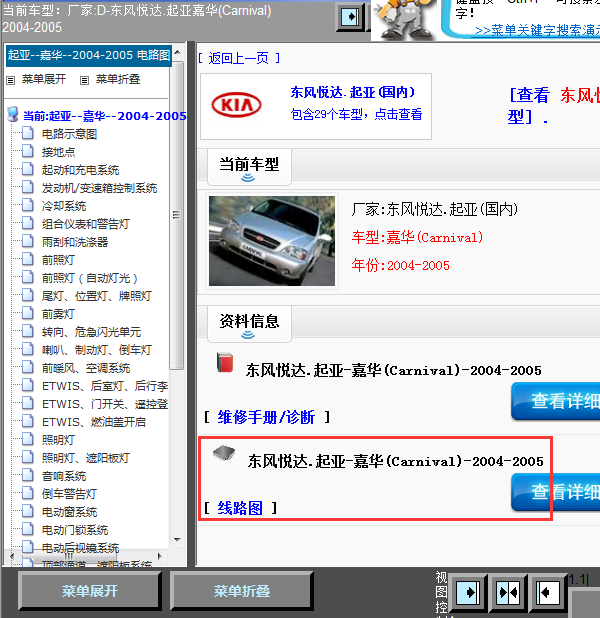Click the 资料信息 section tab

pyautogui.click(x=249, y=324)
